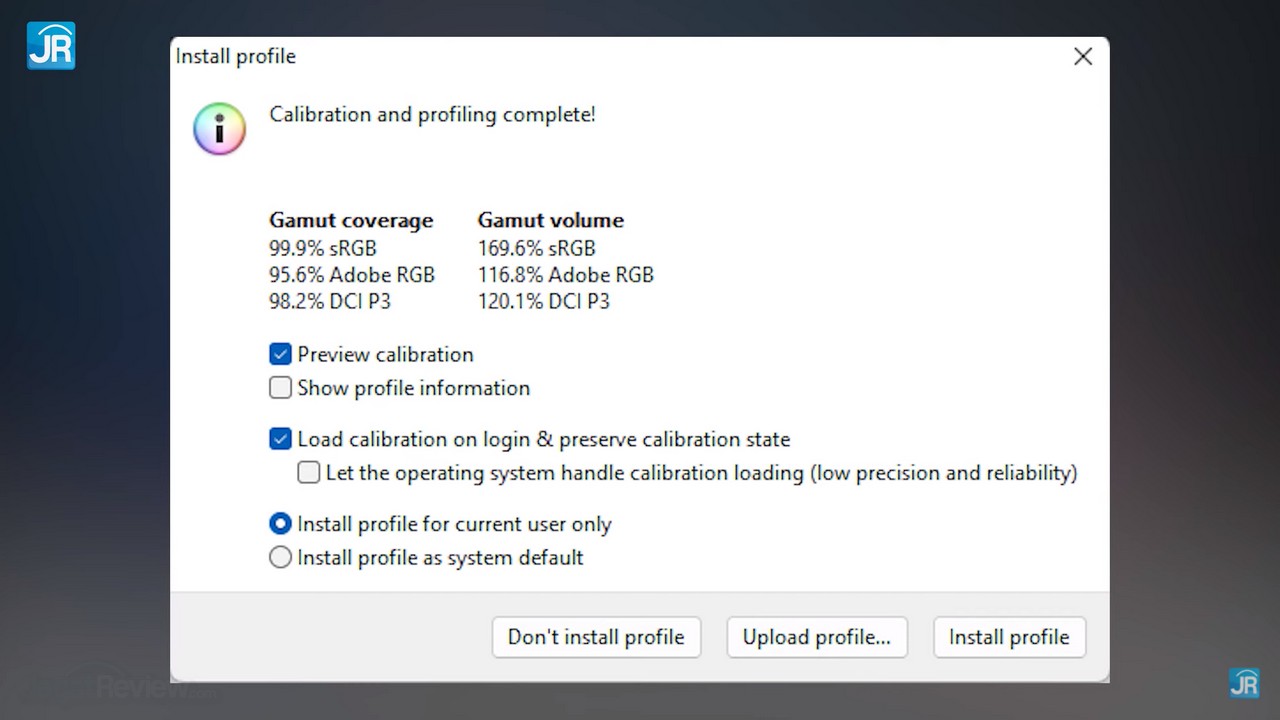The width and height of the screenshot is (1280, 720).
Task: Select the 98.2% DCI P3 coverage value
Action: (329, 301)
